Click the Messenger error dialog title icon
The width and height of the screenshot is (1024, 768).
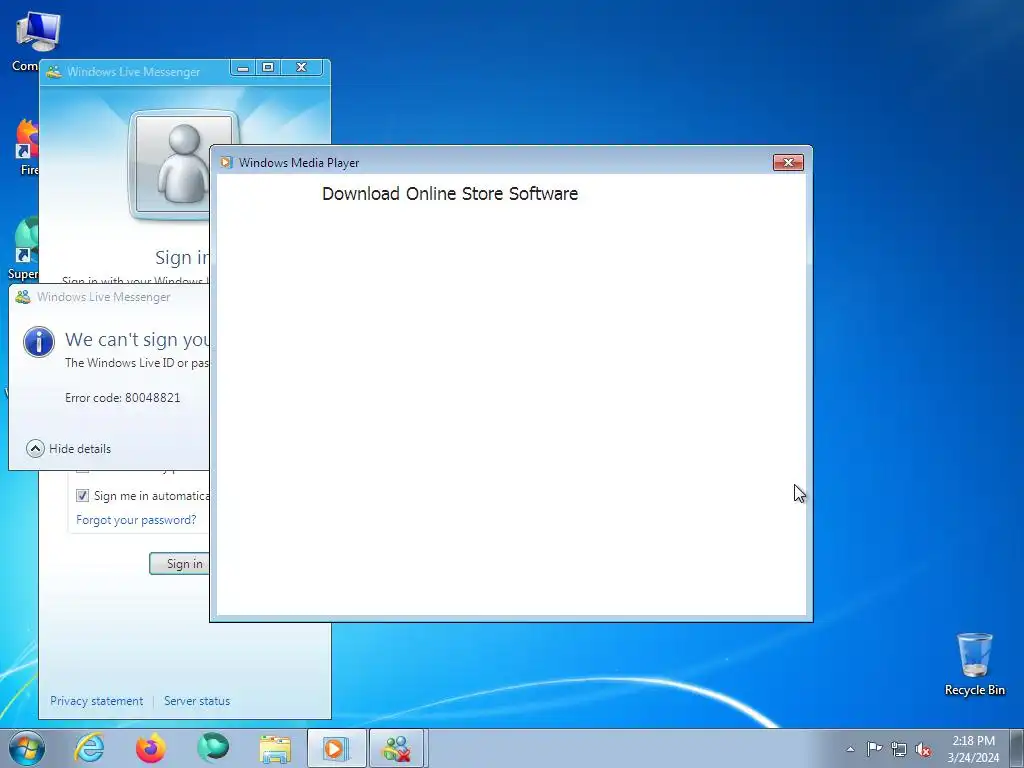click(23, 297)
